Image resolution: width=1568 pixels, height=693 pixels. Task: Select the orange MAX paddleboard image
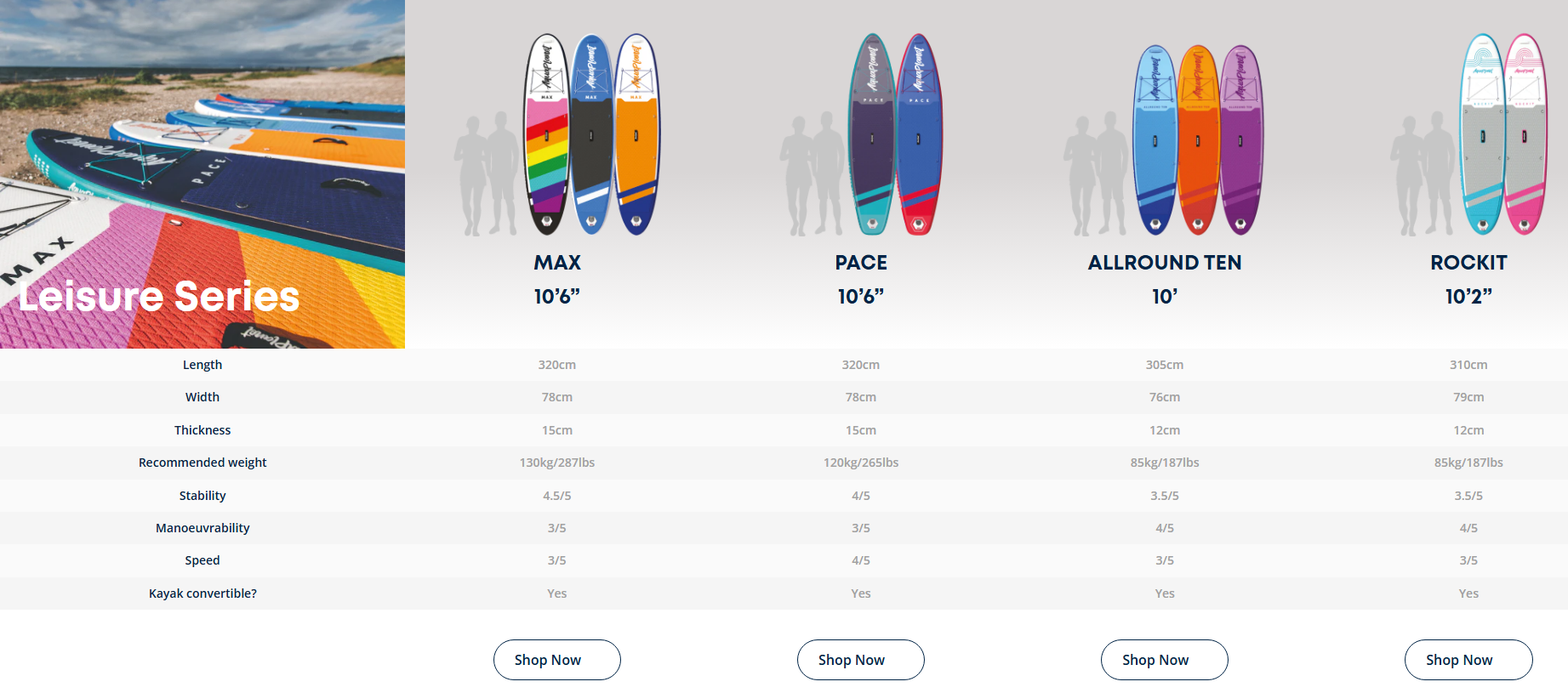point(637,136)
